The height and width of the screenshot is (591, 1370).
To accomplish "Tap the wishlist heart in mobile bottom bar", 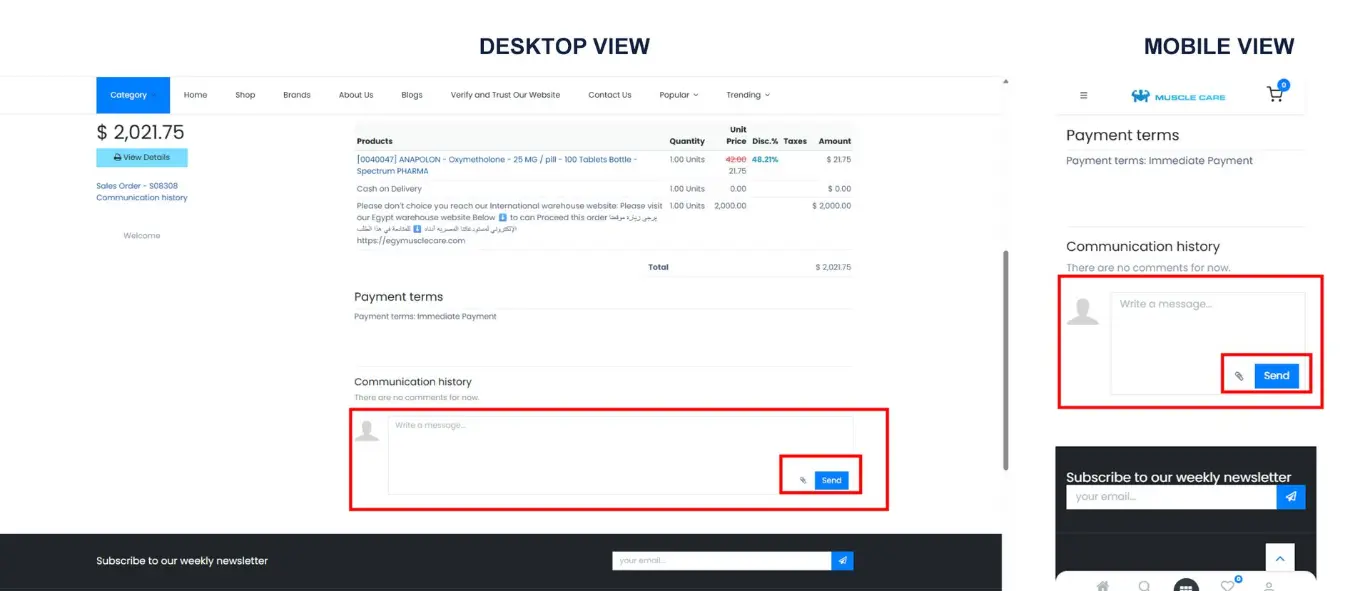I will (x=1228, y=586).
